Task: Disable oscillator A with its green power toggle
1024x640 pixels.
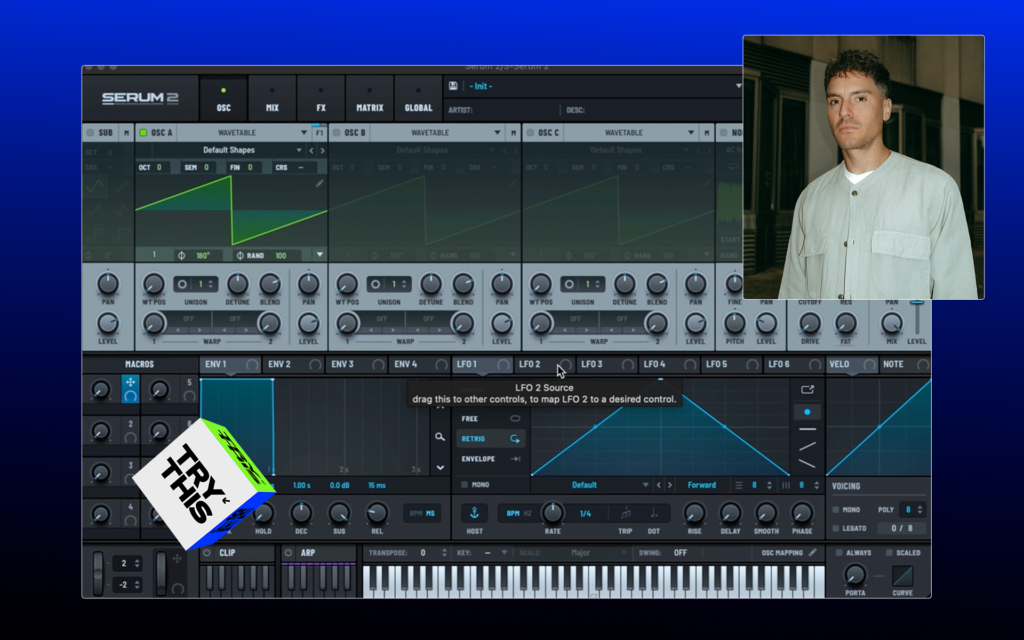Action: tap(143, 132)
